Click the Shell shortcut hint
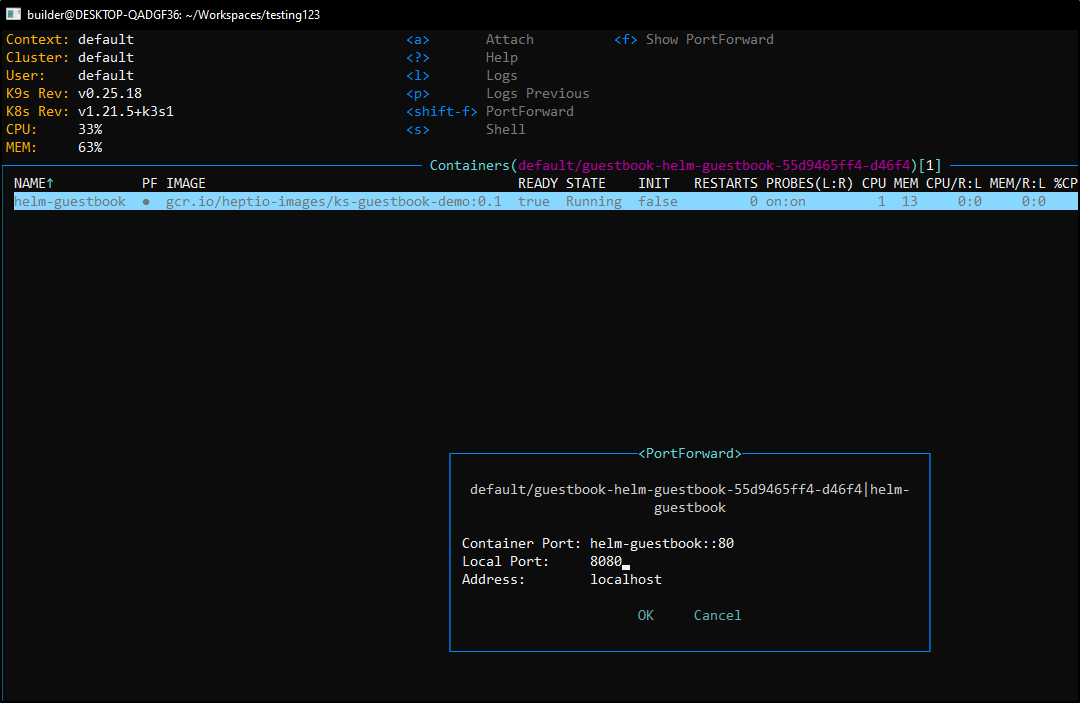 [x=466, y=129]
